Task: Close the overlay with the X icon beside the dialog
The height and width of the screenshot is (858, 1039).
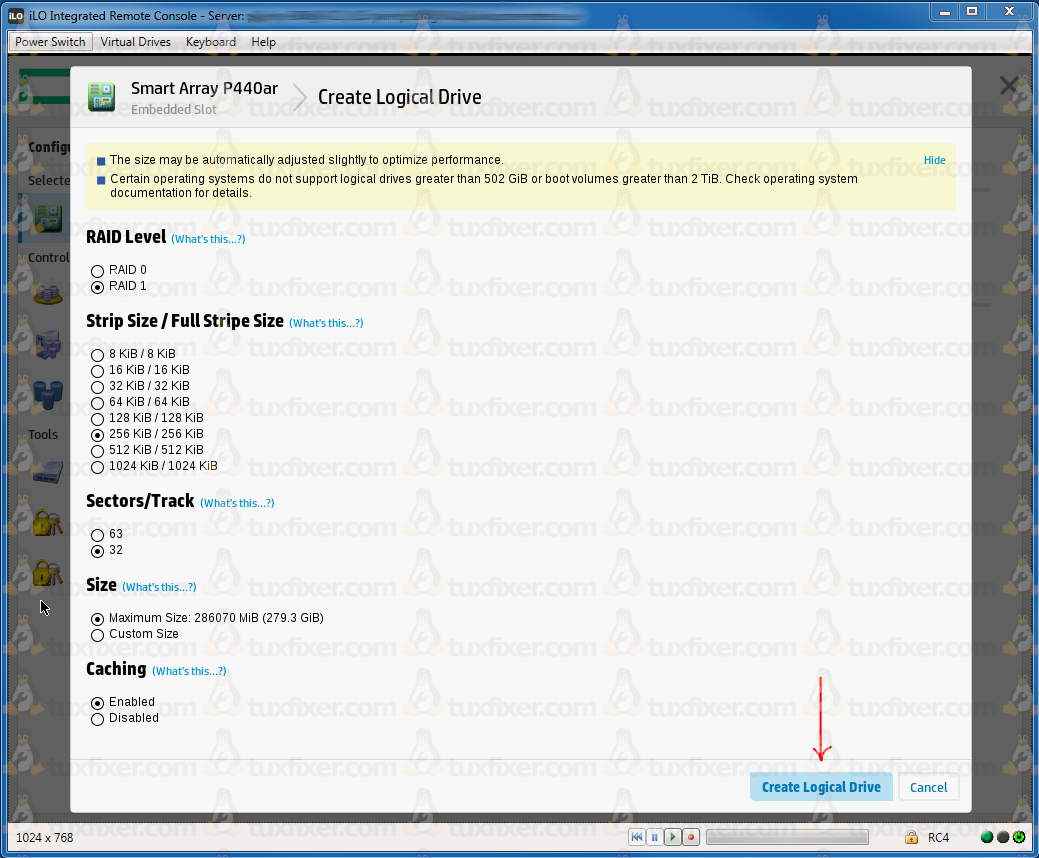Action: coord(1009,85)
